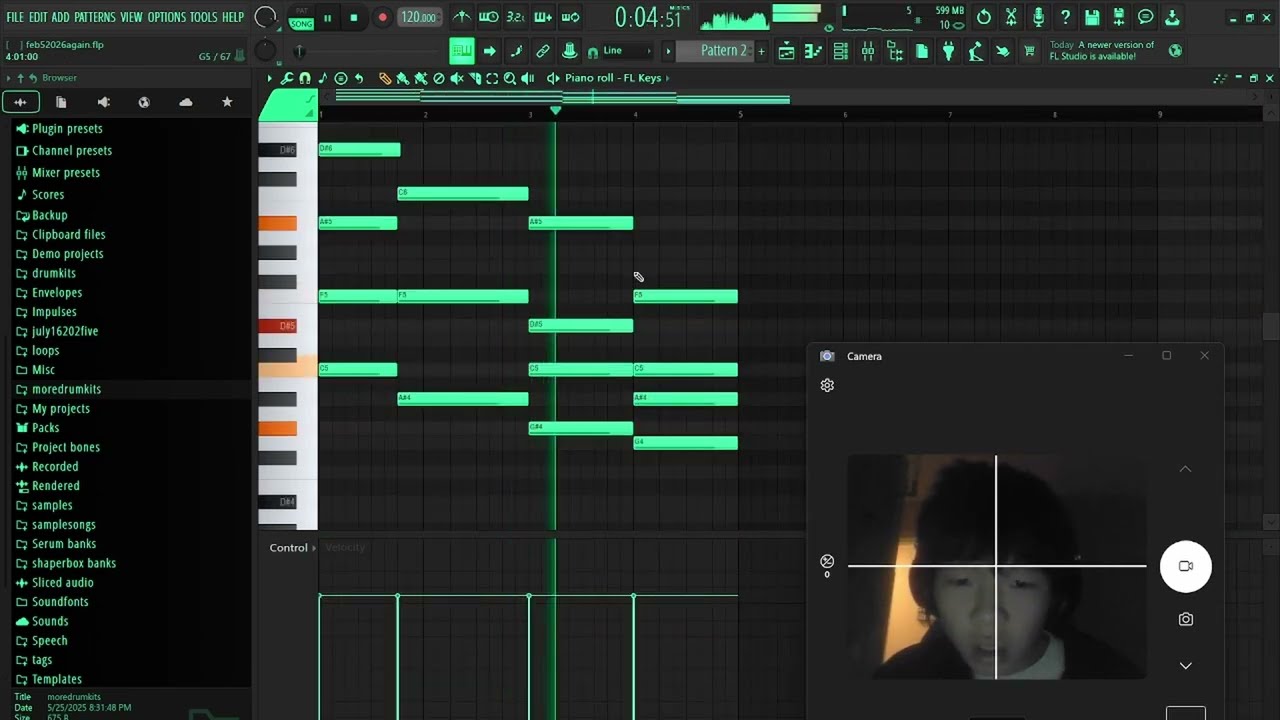Click the main volume knob
1280x720 pixels.
pyautogui.click(x=265, y=17)
